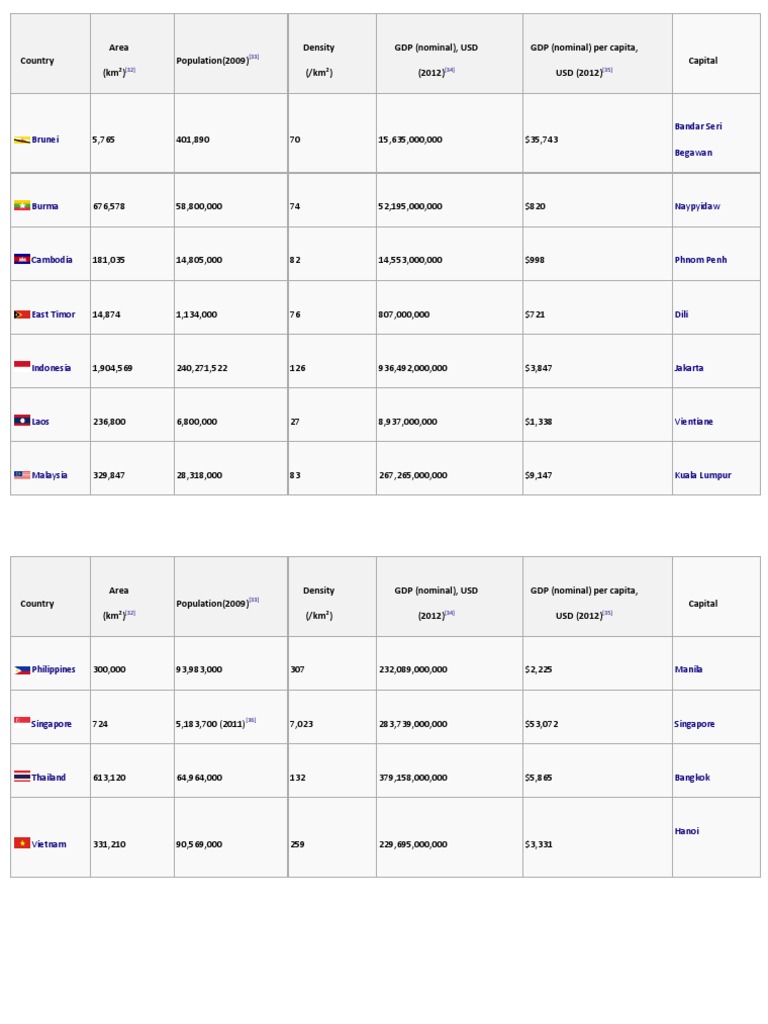
Task: Open the Naypyidaw capital link
Action: pyautogui.click(x=696, y=206)
